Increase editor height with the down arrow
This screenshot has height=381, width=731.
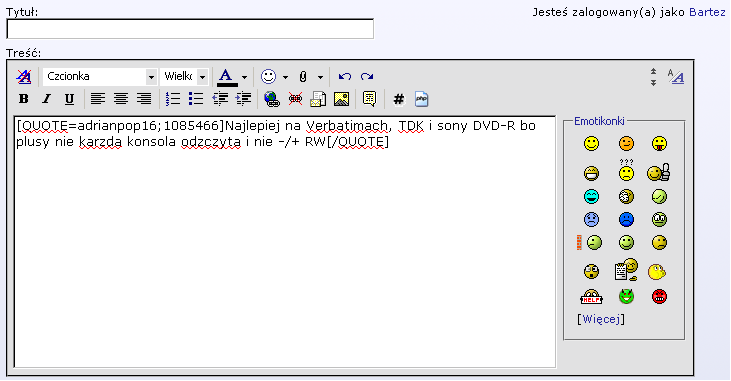tap(653, 83)
